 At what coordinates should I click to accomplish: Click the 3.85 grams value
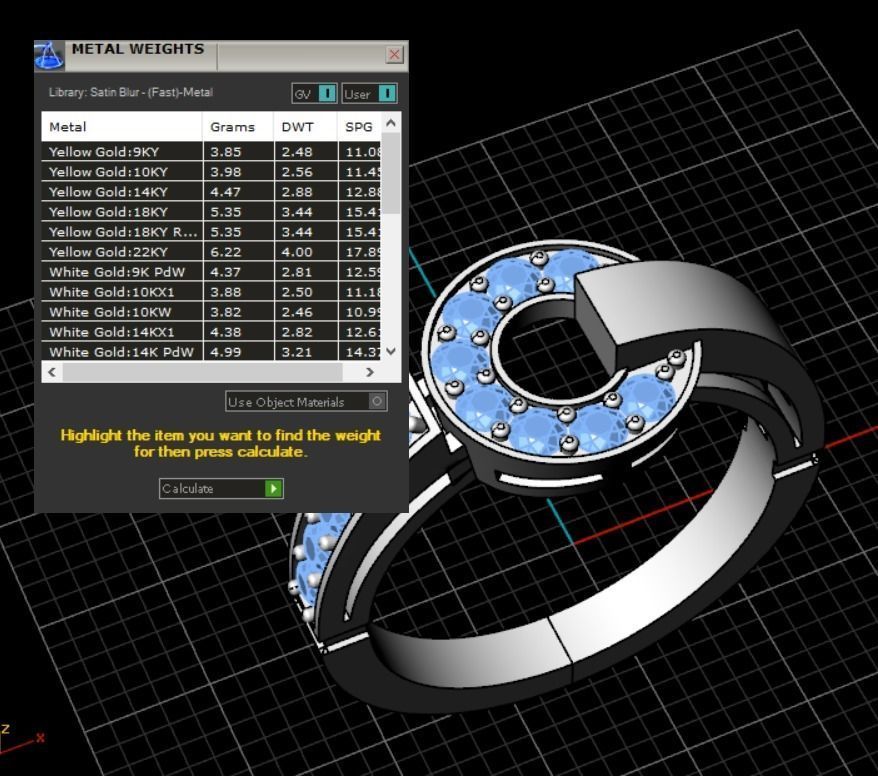coord(226,152)
